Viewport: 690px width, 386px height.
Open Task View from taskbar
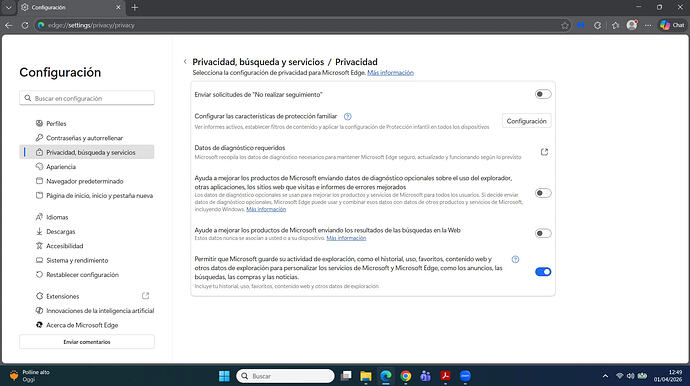(x=346, y=376)
